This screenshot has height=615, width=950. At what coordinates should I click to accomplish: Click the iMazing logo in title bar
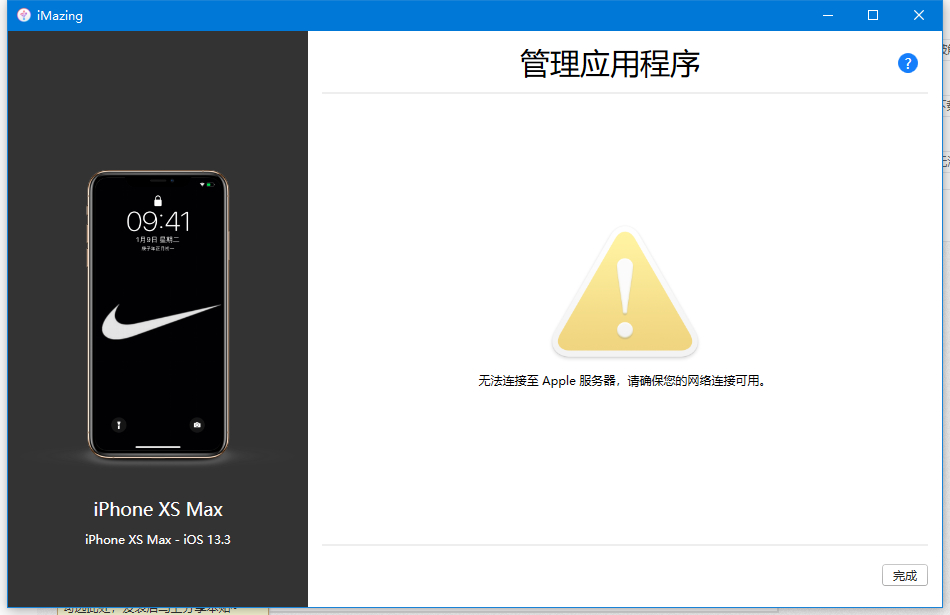tap(24, 15)
